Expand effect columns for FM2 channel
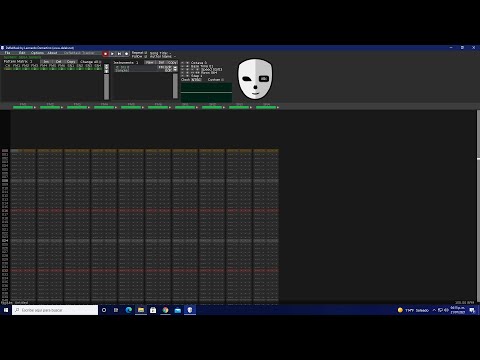Image resolution: width=480 pixels, height=360 pixels. tap(62, 107)
